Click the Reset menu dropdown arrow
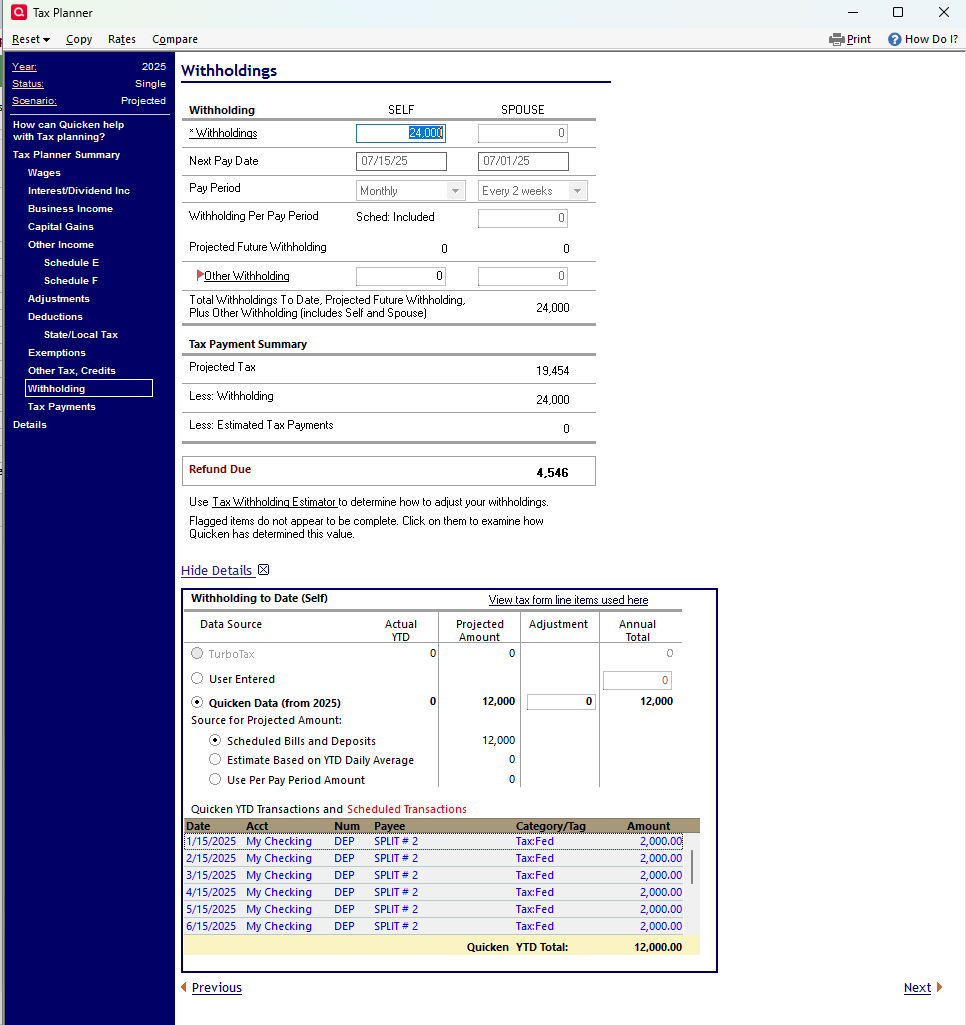The width and height of the screenshot is (966, 1025). 46,40
